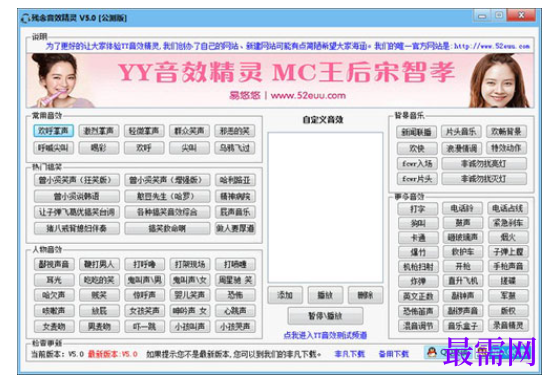Click the 耳光 slap button
This screenshot has height=383, width=555.
(x=54, y=280)
